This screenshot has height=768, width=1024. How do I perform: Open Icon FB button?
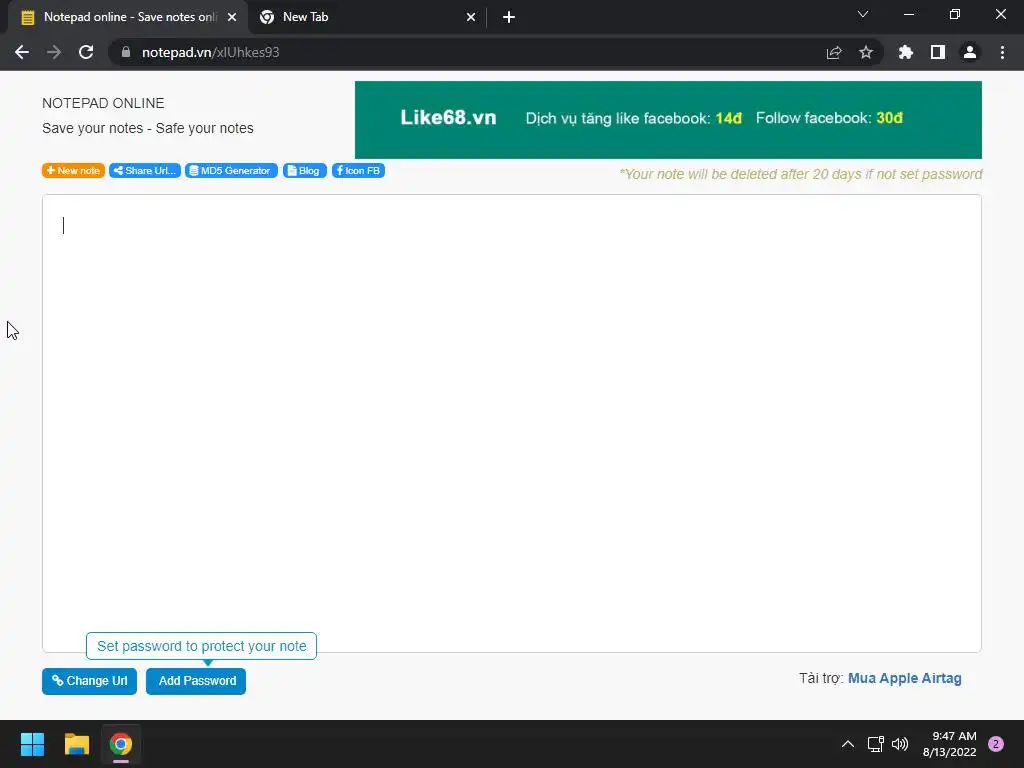[358, 170]
